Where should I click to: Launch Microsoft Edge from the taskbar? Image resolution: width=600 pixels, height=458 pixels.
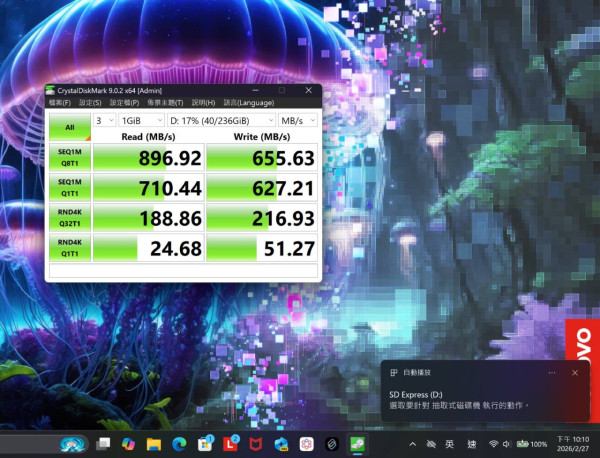tap(179, 444)
